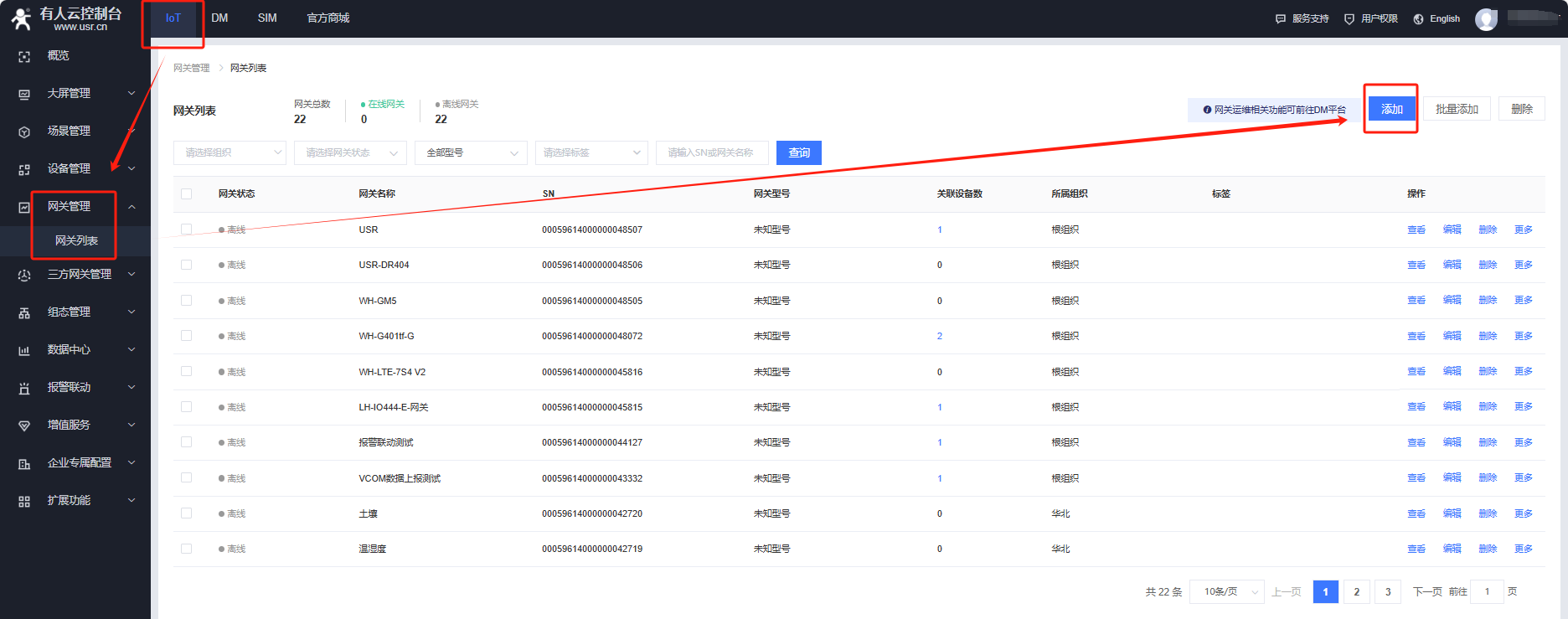Focus the SN or gateway name search field

coord(711,152)
